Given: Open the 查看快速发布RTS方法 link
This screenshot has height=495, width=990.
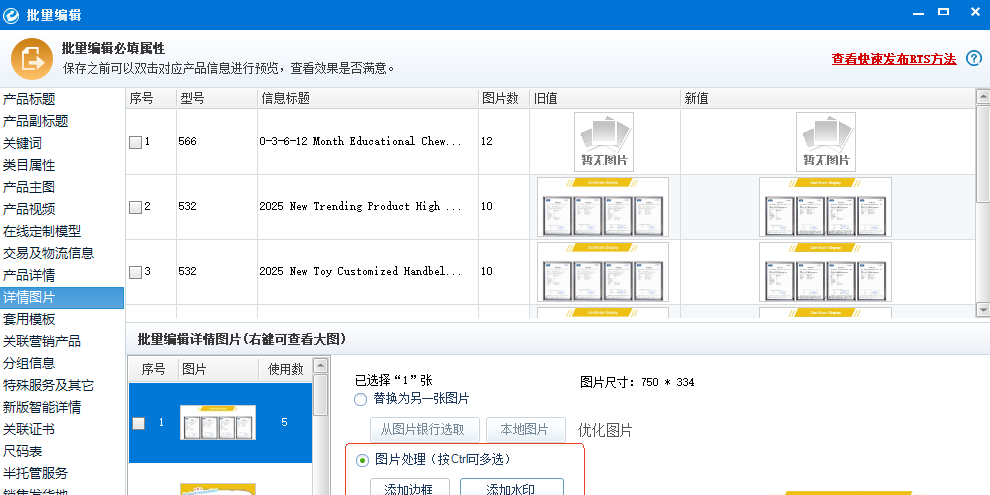Looking at the screenshot, I should point(893,59).
